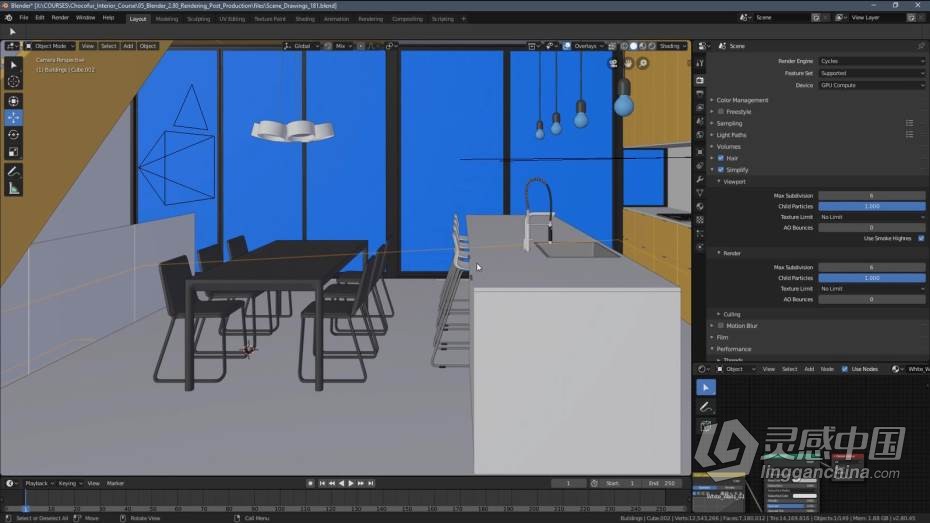Image resolution: width=930 pixels, height=523 pixels.
Task: Open Sampling presets list icon
Action: pos(909,123)
